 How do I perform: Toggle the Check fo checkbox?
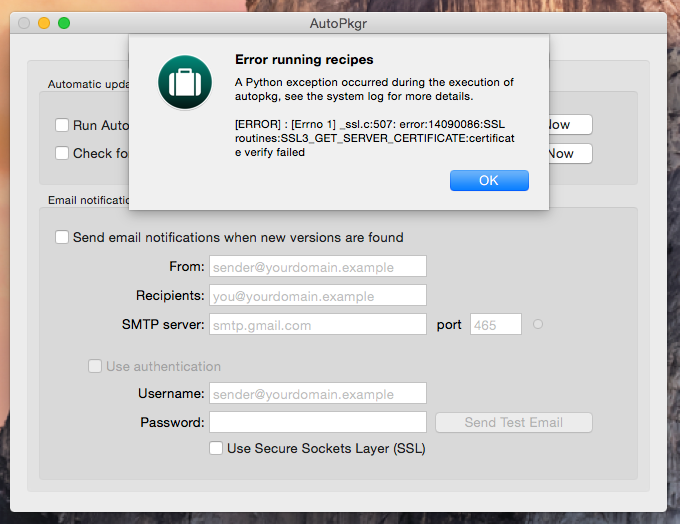[62, 153]
